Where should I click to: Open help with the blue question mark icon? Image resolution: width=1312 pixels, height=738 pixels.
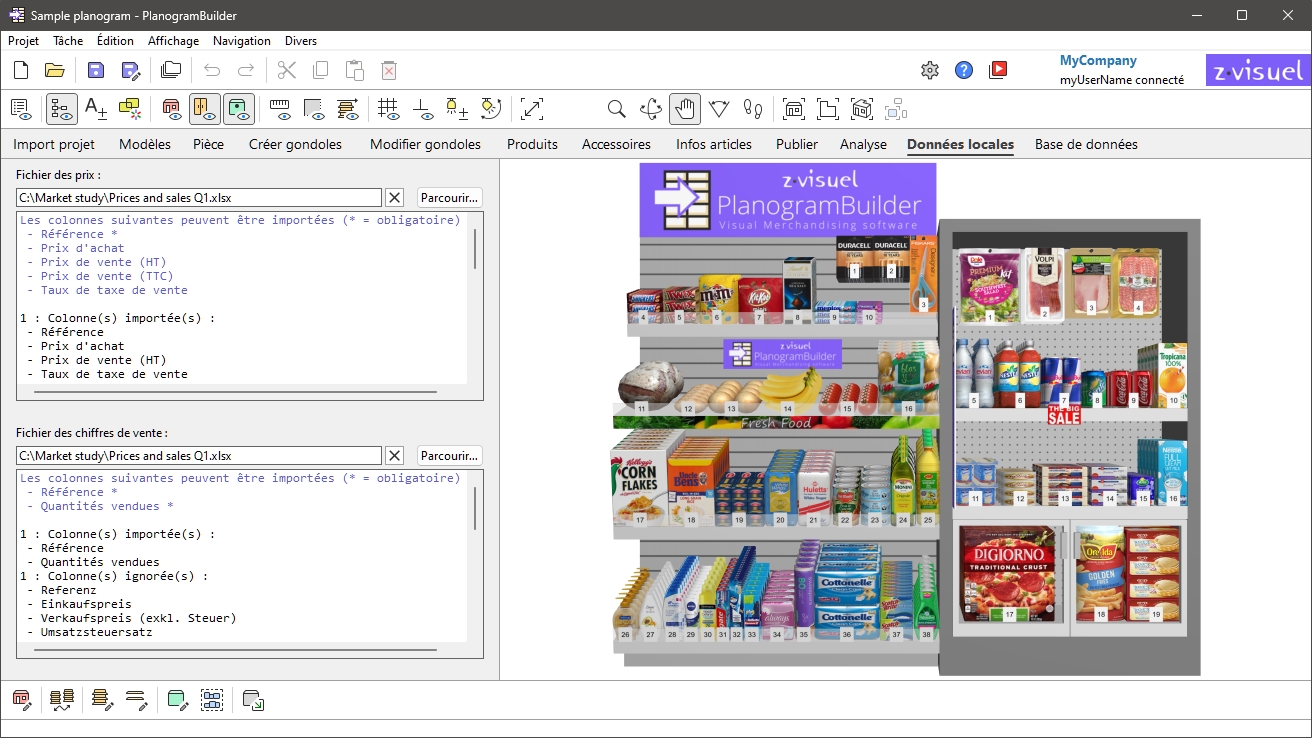[x=964, y=70]
